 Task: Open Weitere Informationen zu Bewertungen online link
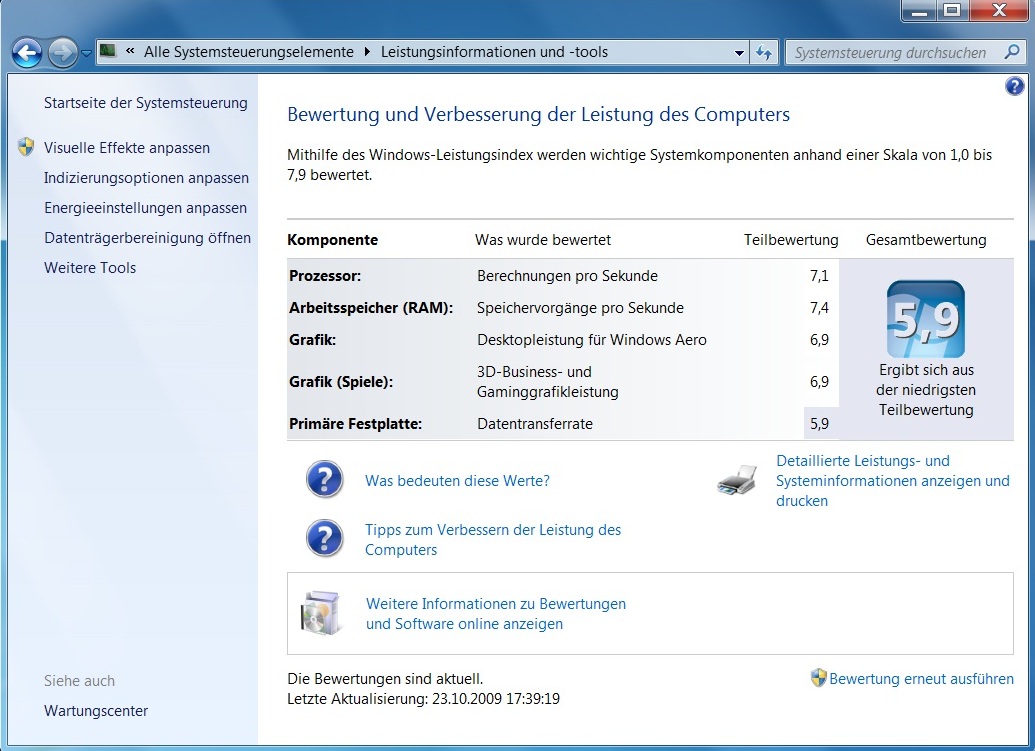pyautogui.click(x=496, y=614)
